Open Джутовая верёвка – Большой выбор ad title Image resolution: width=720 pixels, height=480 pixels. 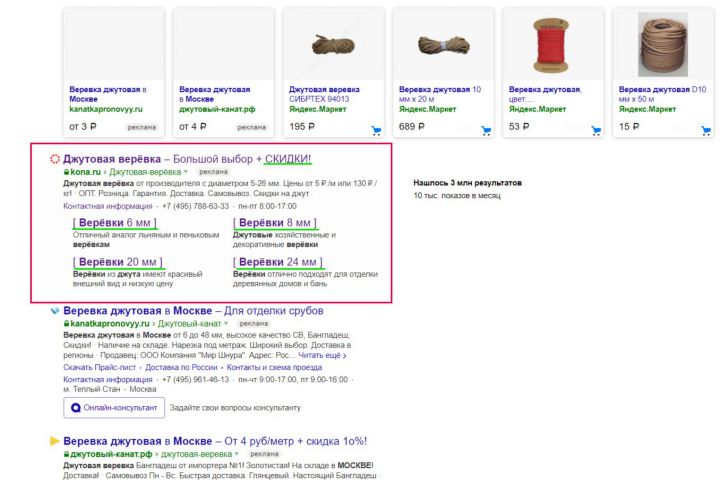click(x=187, y=159)
